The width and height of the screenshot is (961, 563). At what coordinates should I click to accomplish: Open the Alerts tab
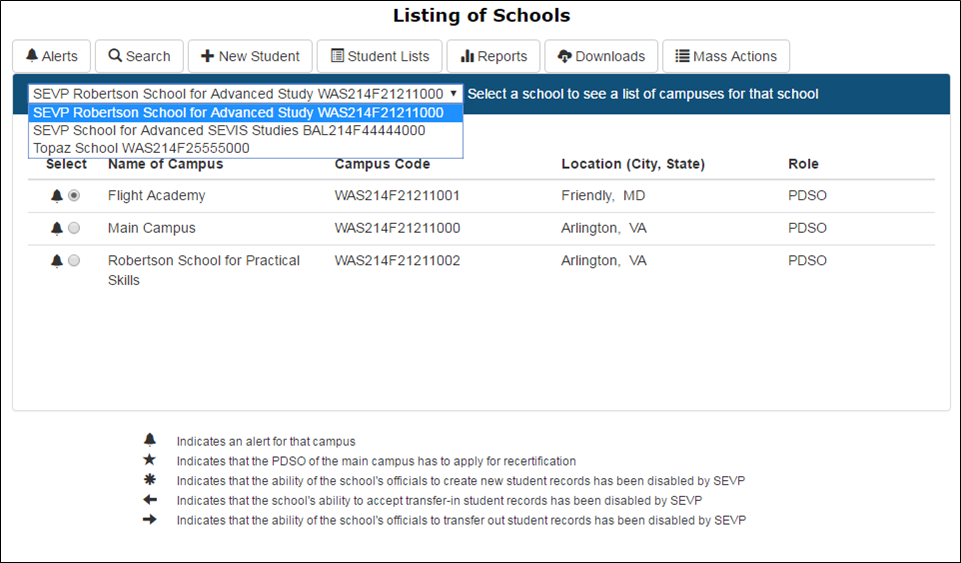pos(51,56)
